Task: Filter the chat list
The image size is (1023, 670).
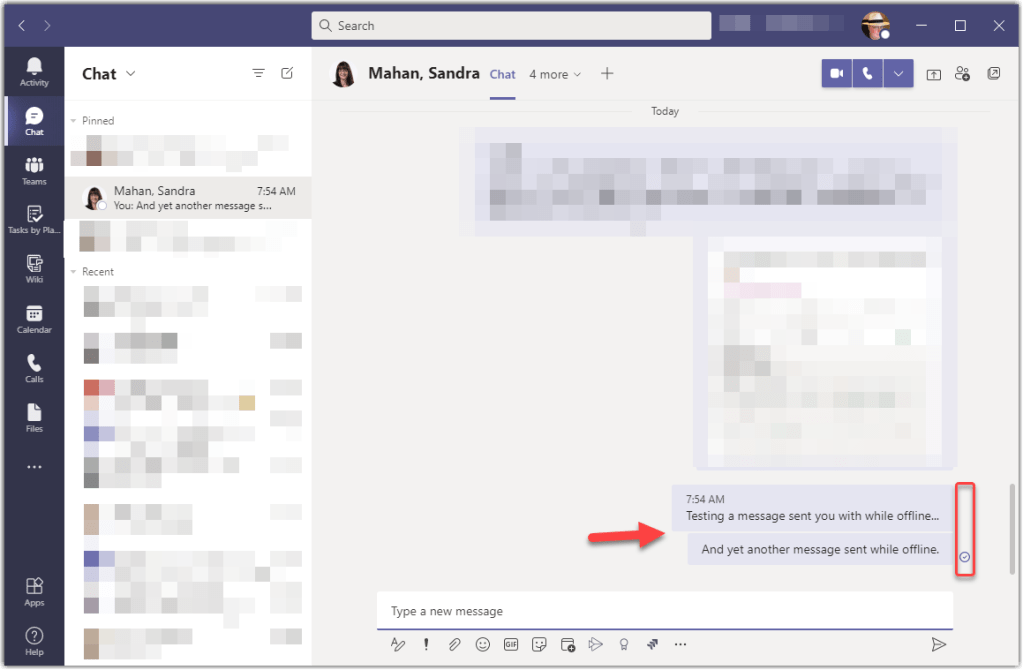Action: [x=258, y=72]
